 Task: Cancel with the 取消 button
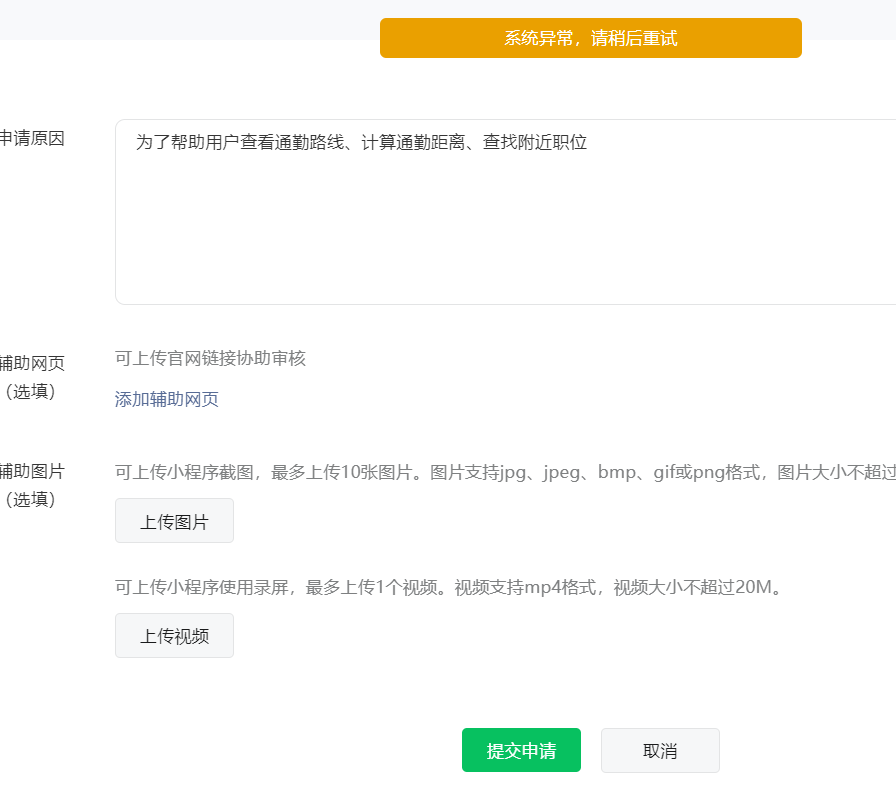tap(660, 750)
